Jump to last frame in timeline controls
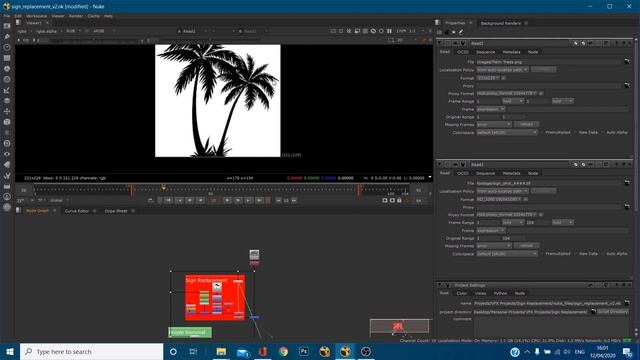This screenshot has width=640, height=360. (260, 200)
